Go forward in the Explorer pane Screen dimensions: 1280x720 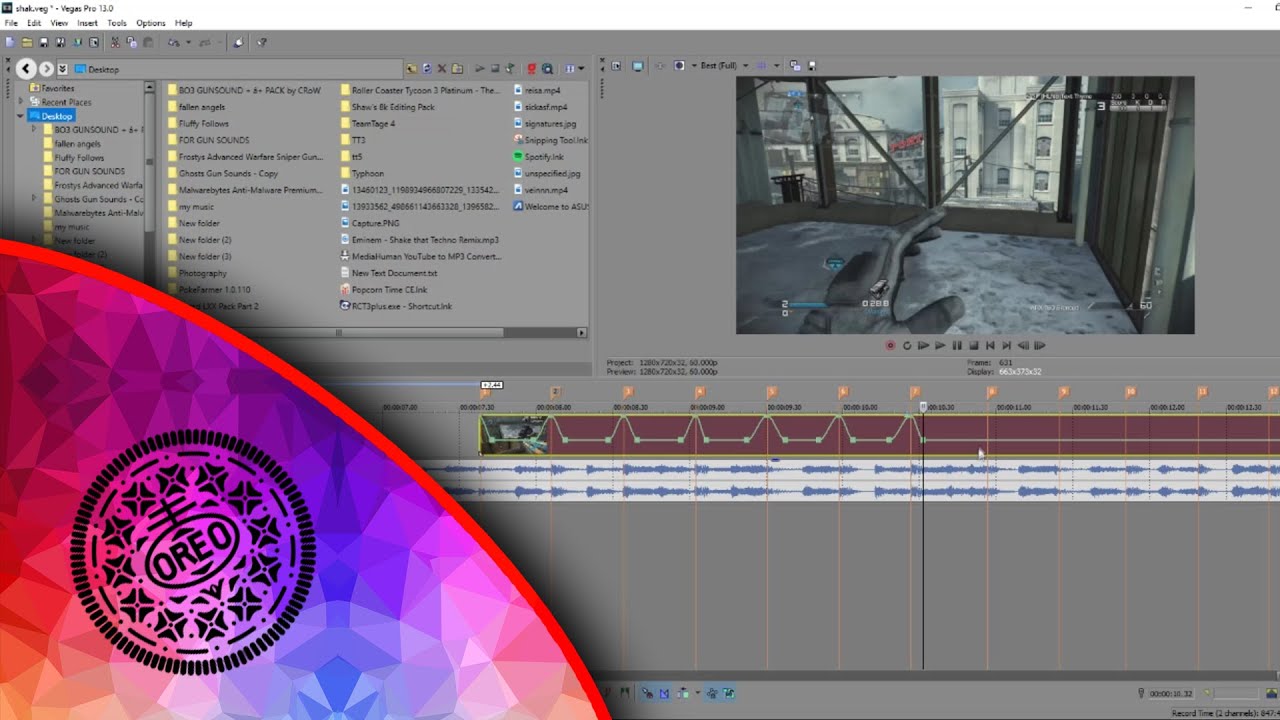[x=46, y=69]
